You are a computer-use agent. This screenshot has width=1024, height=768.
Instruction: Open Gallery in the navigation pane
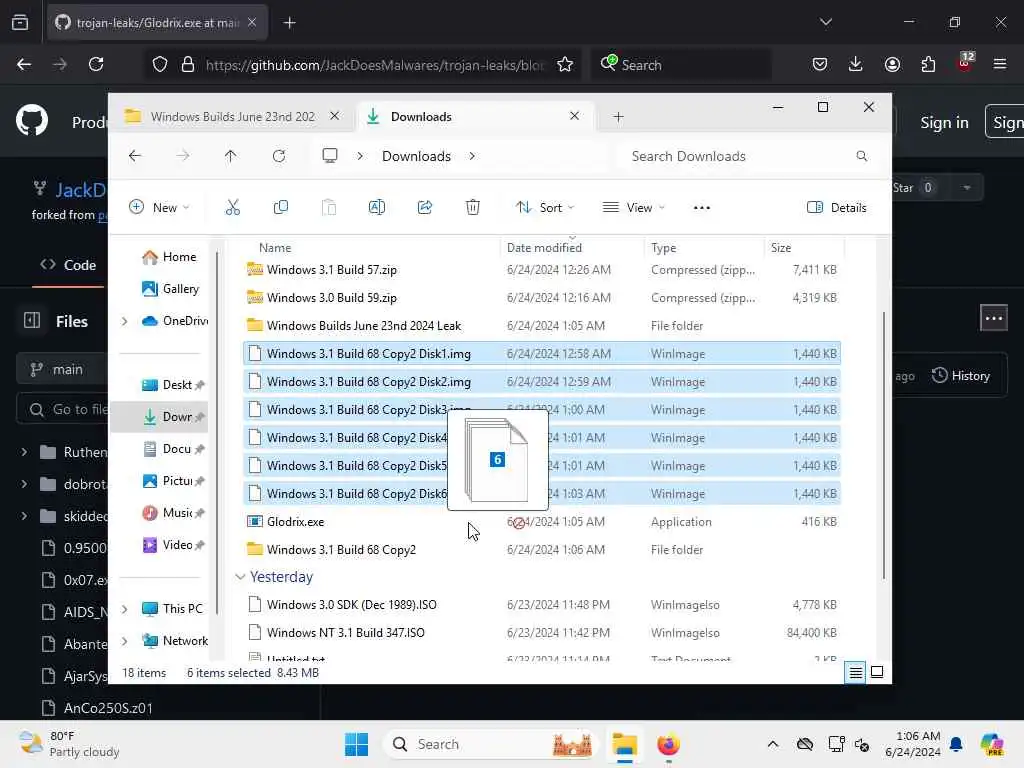[170, 289]
